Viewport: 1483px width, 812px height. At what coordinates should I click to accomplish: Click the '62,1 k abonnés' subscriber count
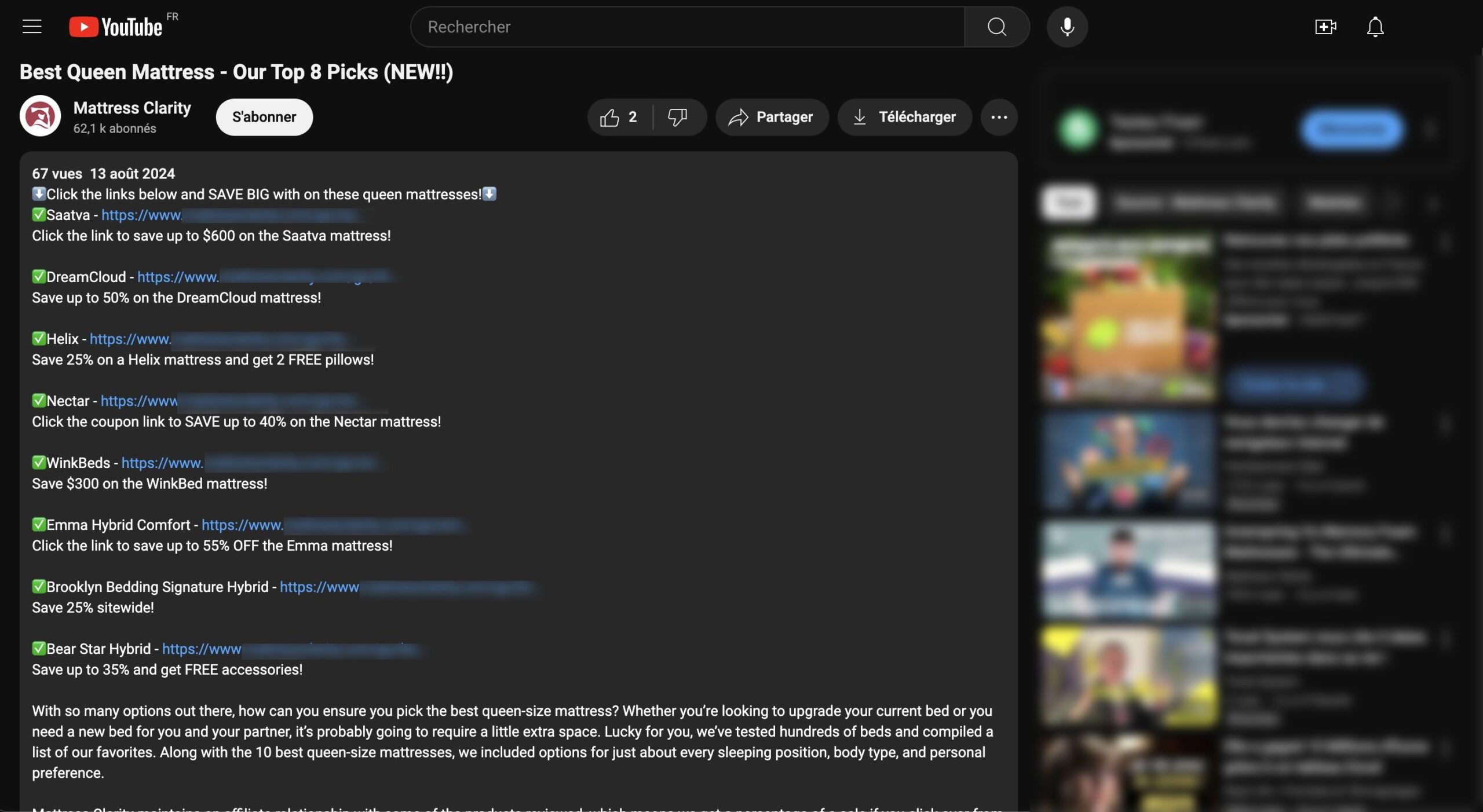[115, 129]
